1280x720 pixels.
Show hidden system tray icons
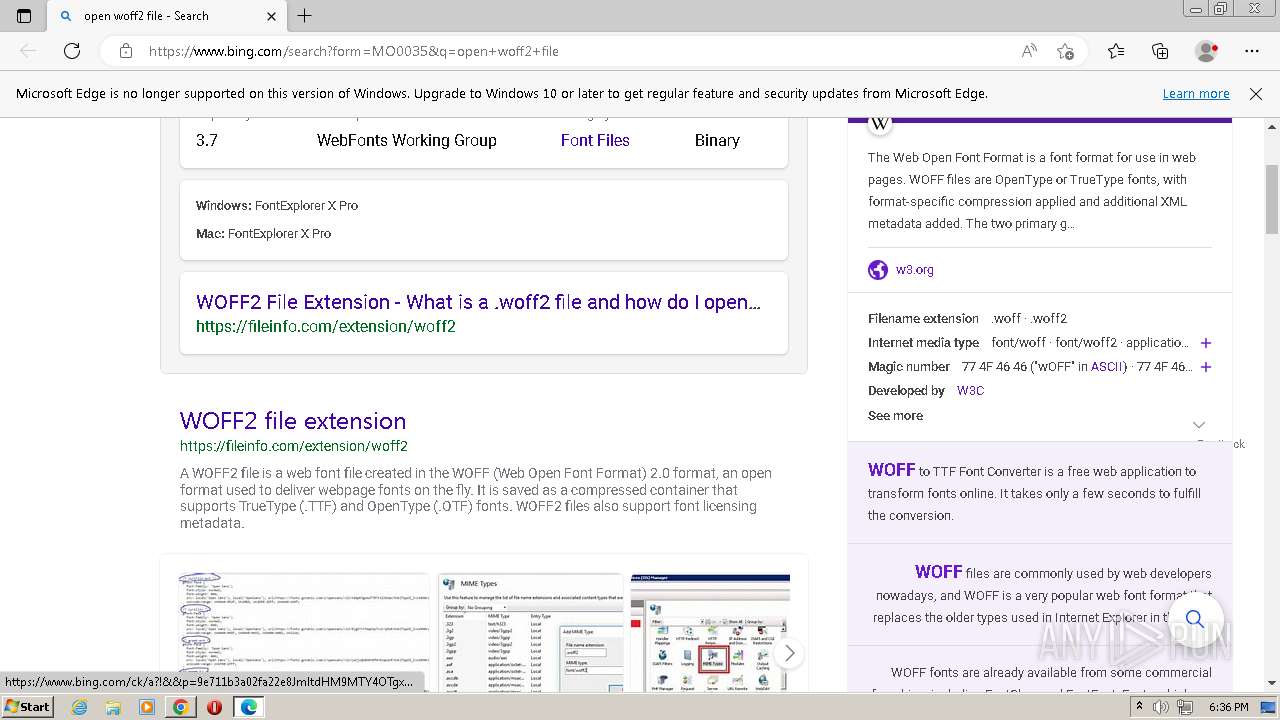(1139, 707)
